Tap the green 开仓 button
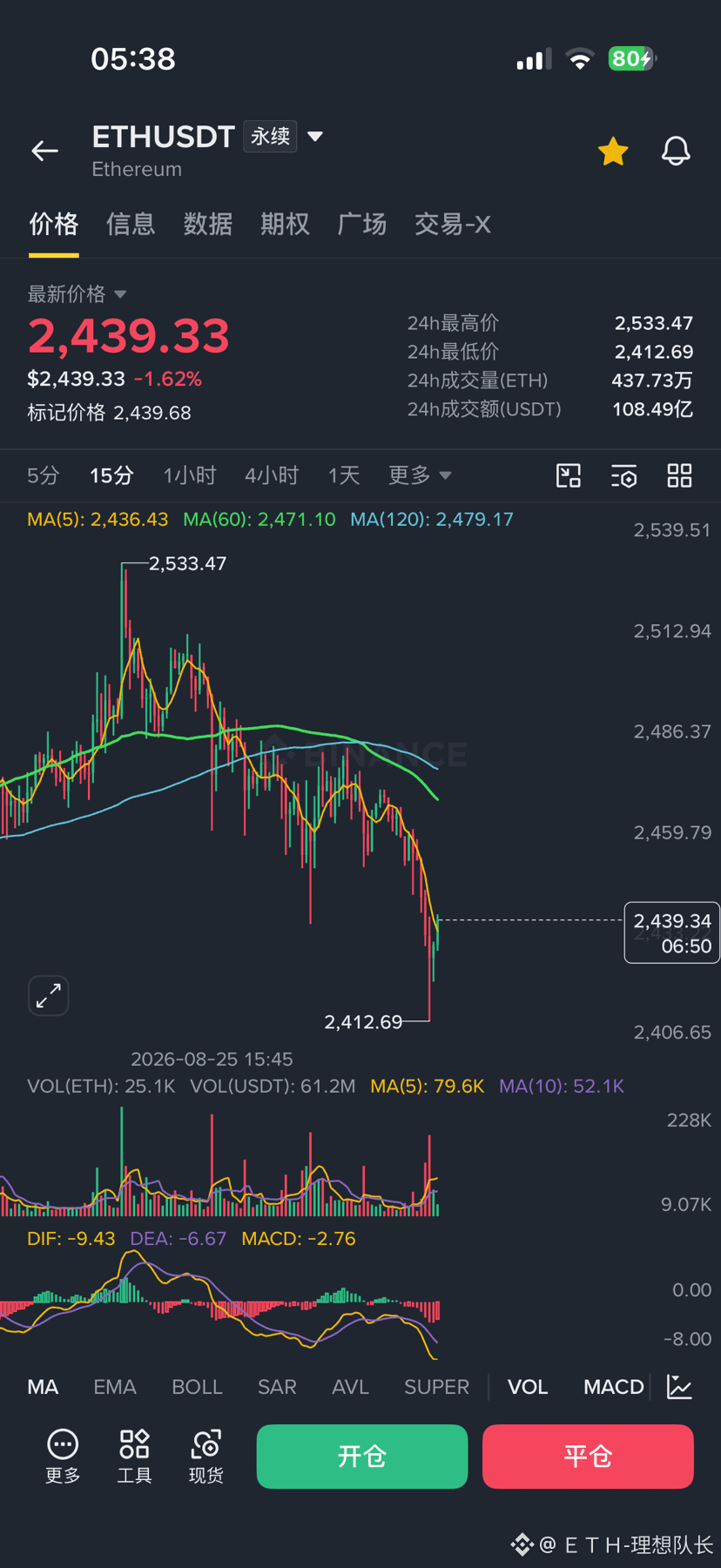Viewport: 721px width, 1568px height. pos(362,1457)
